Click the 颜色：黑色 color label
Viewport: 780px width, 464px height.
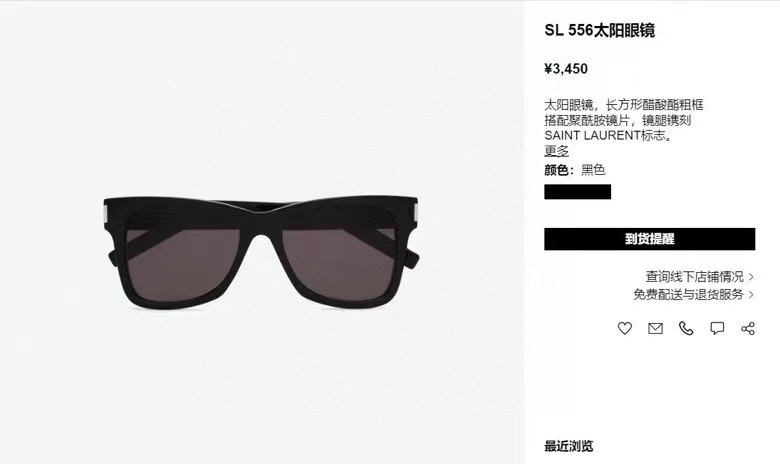click(575, 170)
